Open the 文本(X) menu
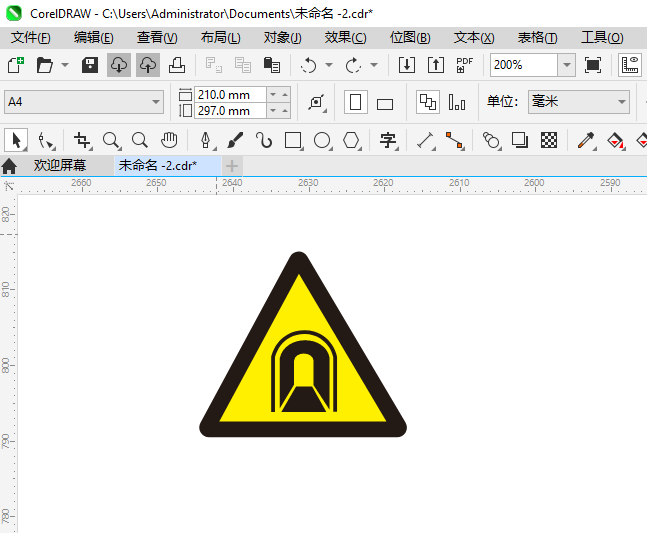647x533 pixels. (x=474, y=38)
